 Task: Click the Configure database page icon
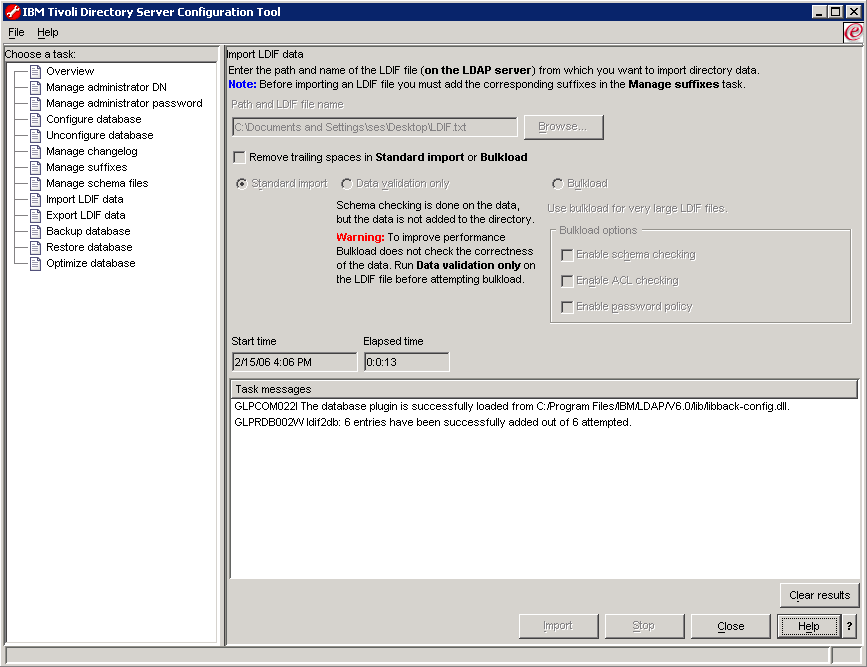[x=35, y=119]
